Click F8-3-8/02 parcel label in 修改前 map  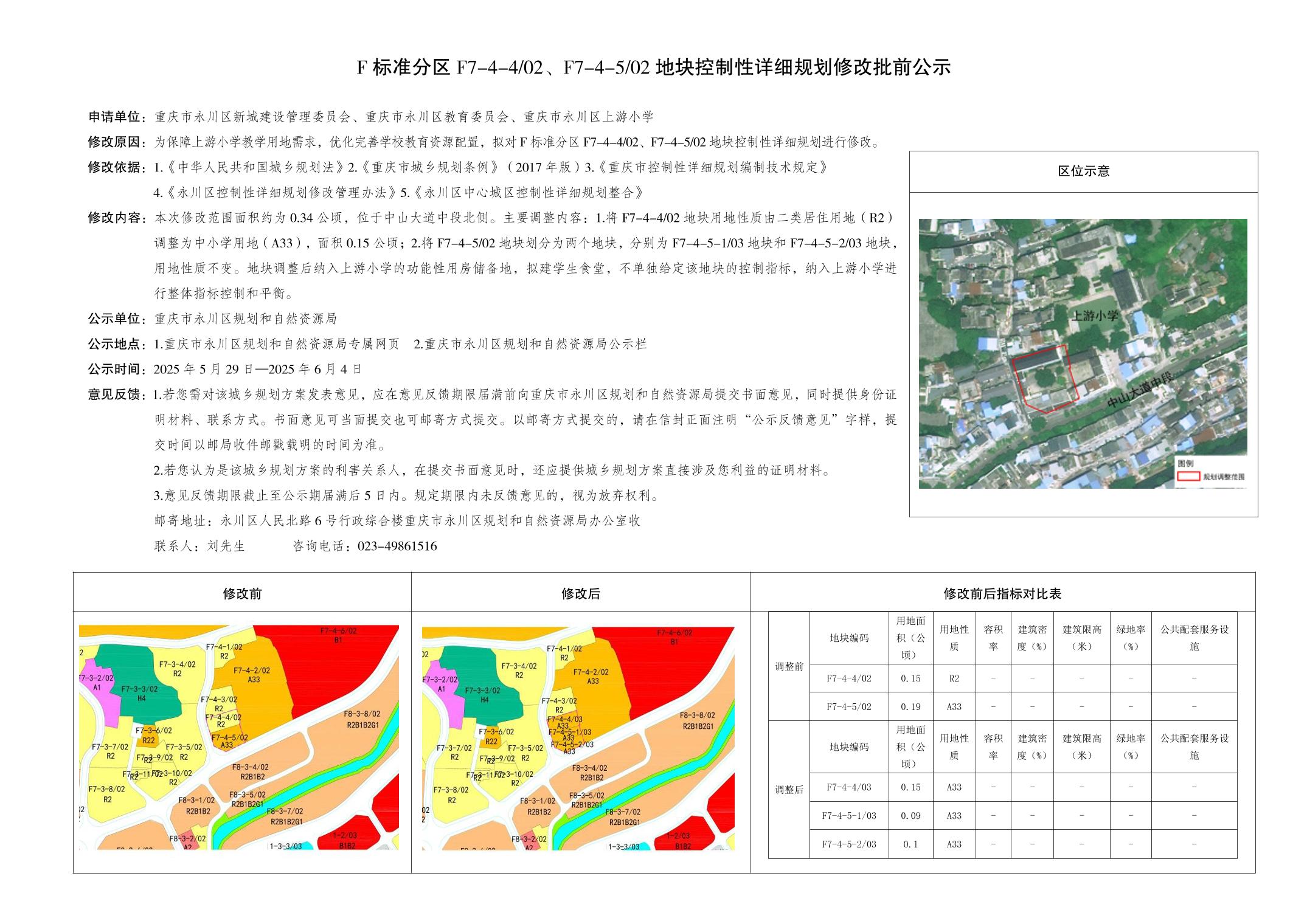click(x=362, y=719)
